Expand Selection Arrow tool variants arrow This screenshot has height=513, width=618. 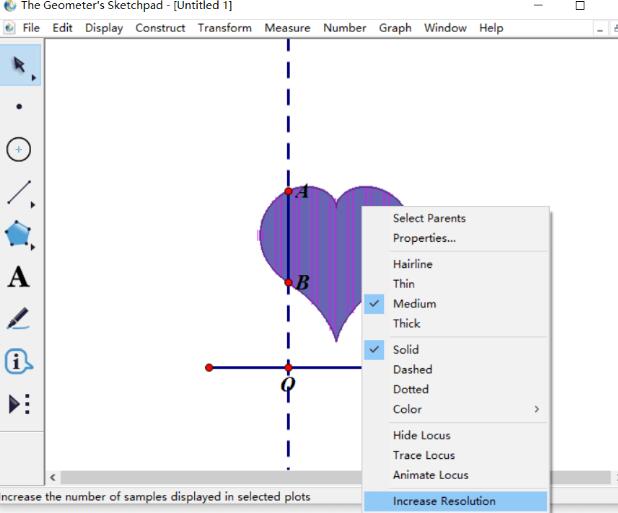coord(34,78)
